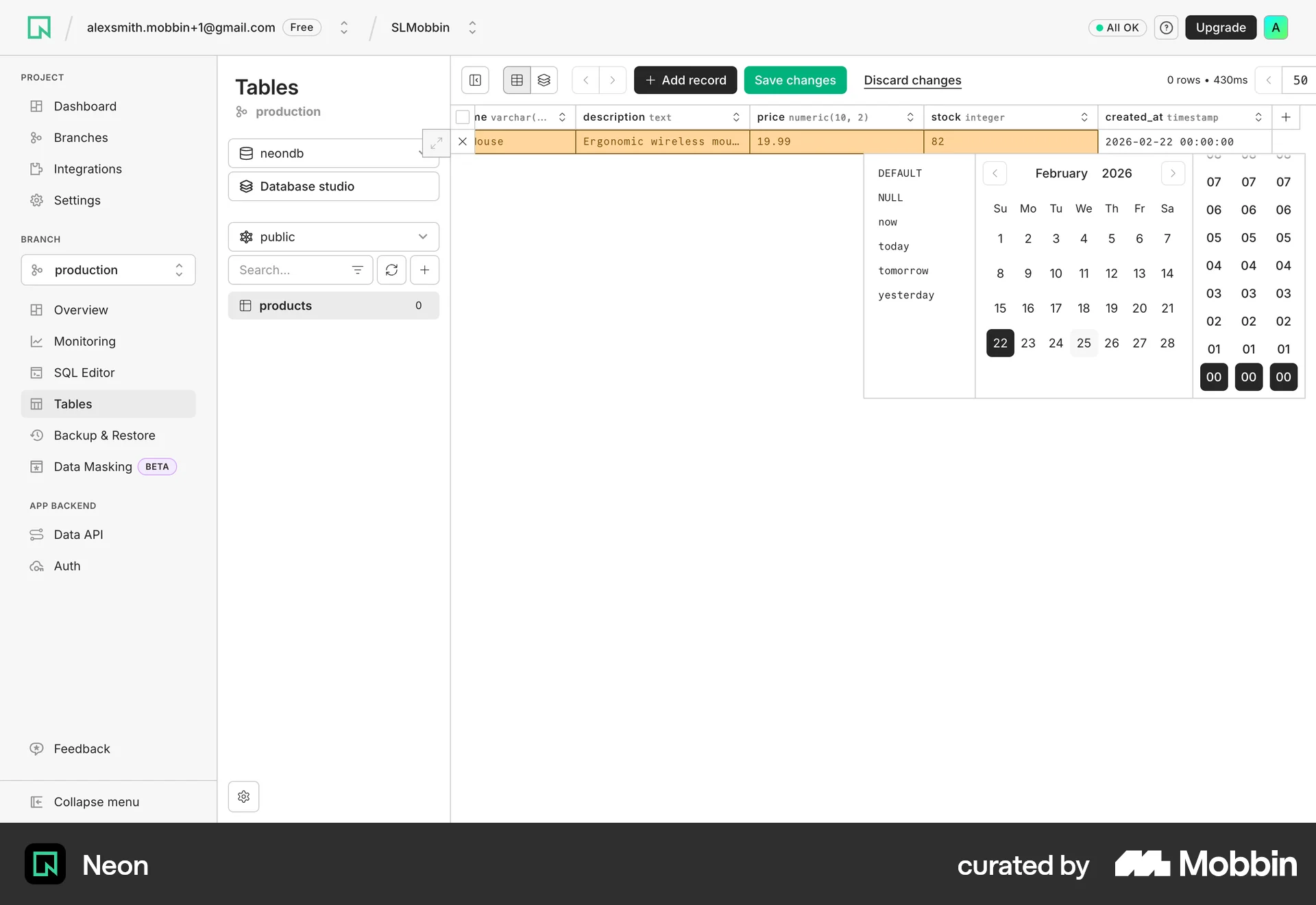Open Data Masking beta page
This screenshot has height=905, width=1316.
click(108, 467)
